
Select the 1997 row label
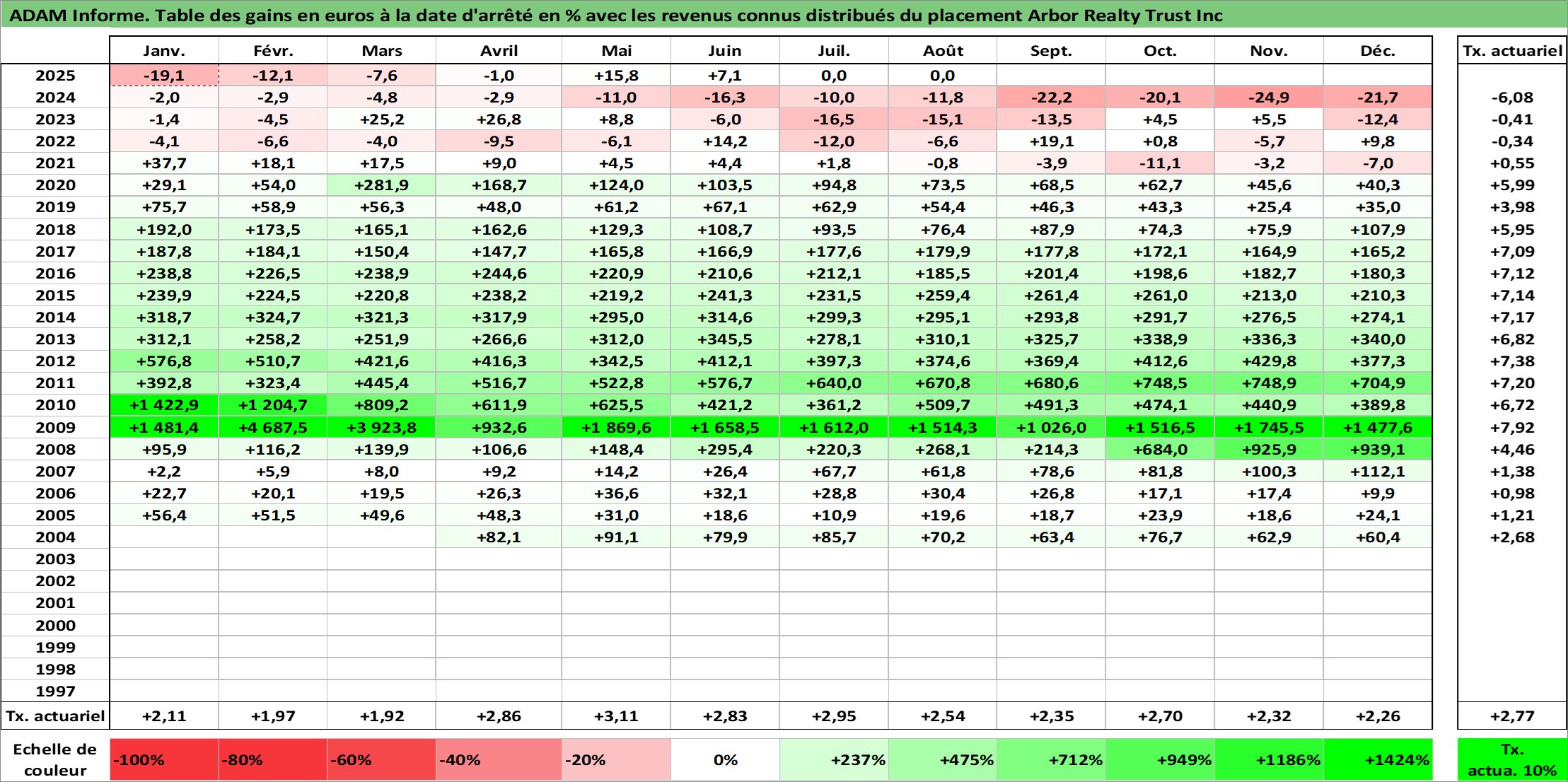tap(55, 691)
